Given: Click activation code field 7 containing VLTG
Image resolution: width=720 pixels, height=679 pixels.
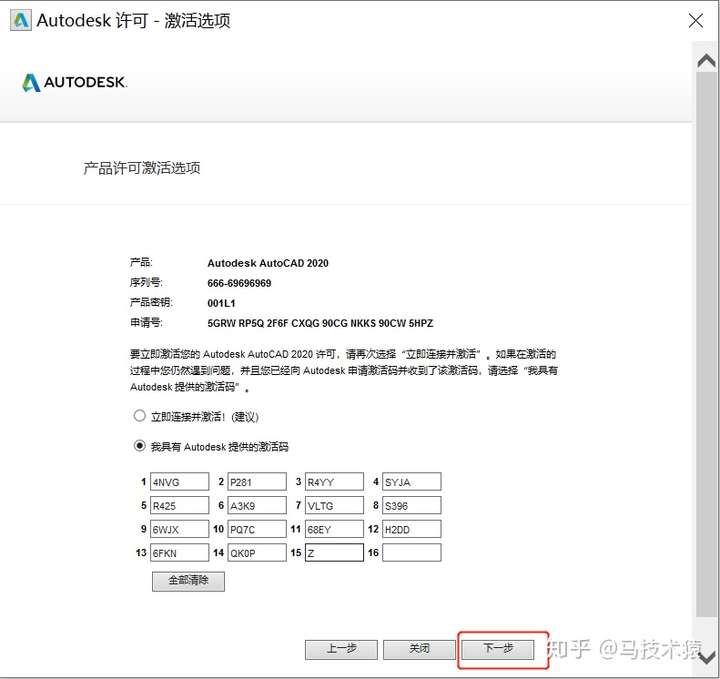Looking at the screenshot, I should [334, 505].
